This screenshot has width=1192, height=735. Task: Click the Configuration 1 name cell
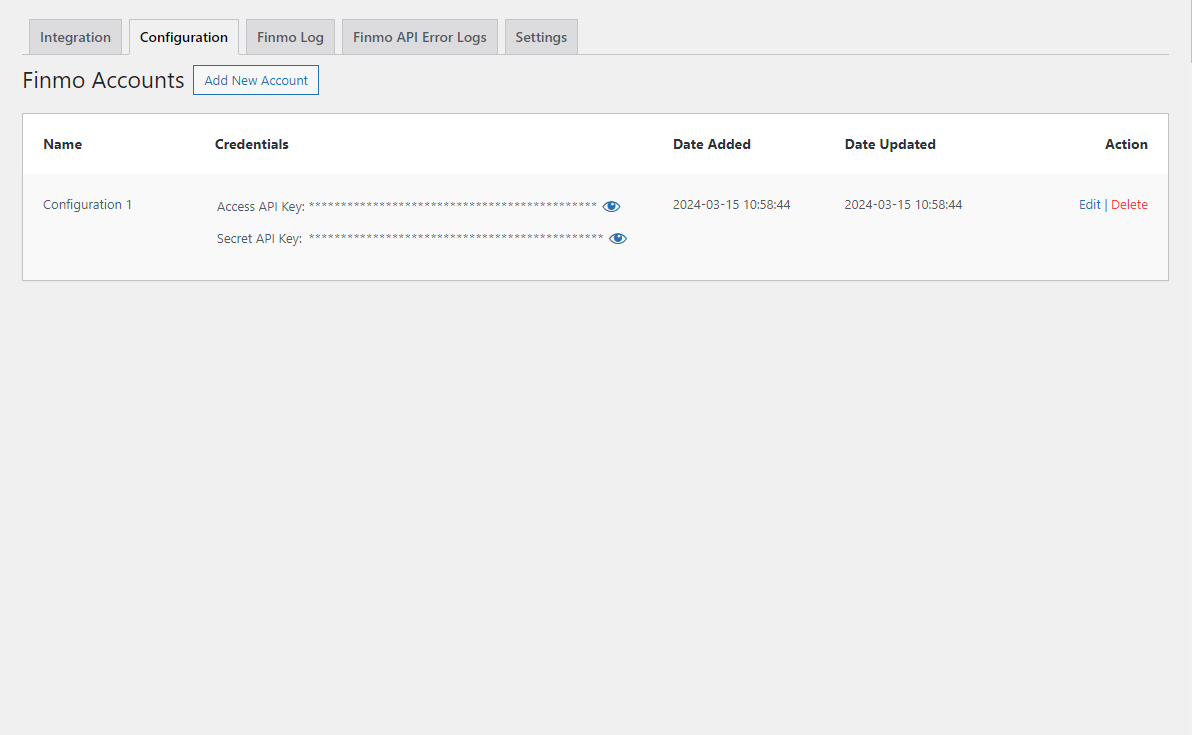pyautogui.click(x=87, y=204)
